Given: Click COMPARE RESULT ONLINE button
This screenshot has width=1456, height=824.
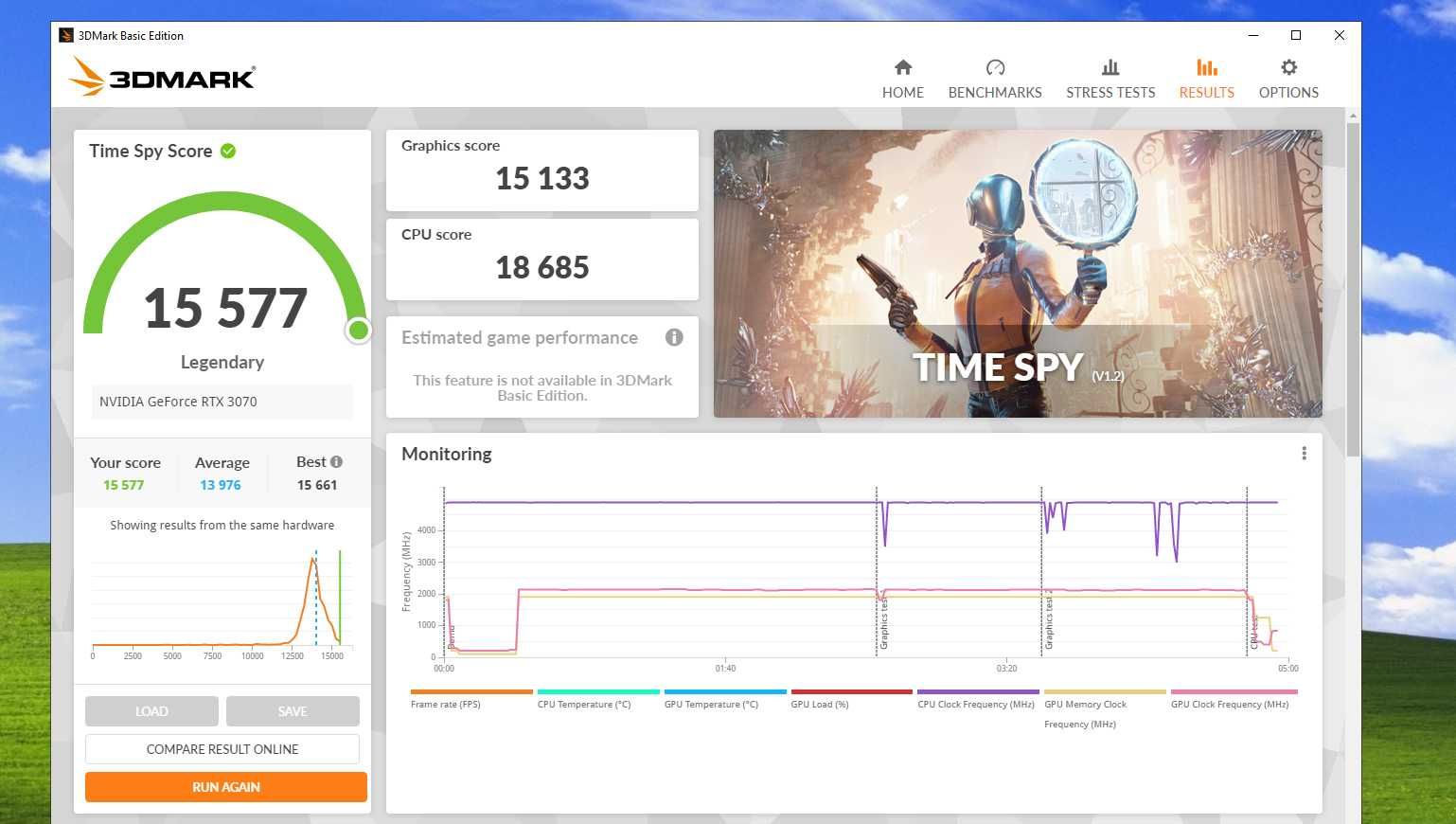Looking at the screenshot, I should click(x=222, y=749).
